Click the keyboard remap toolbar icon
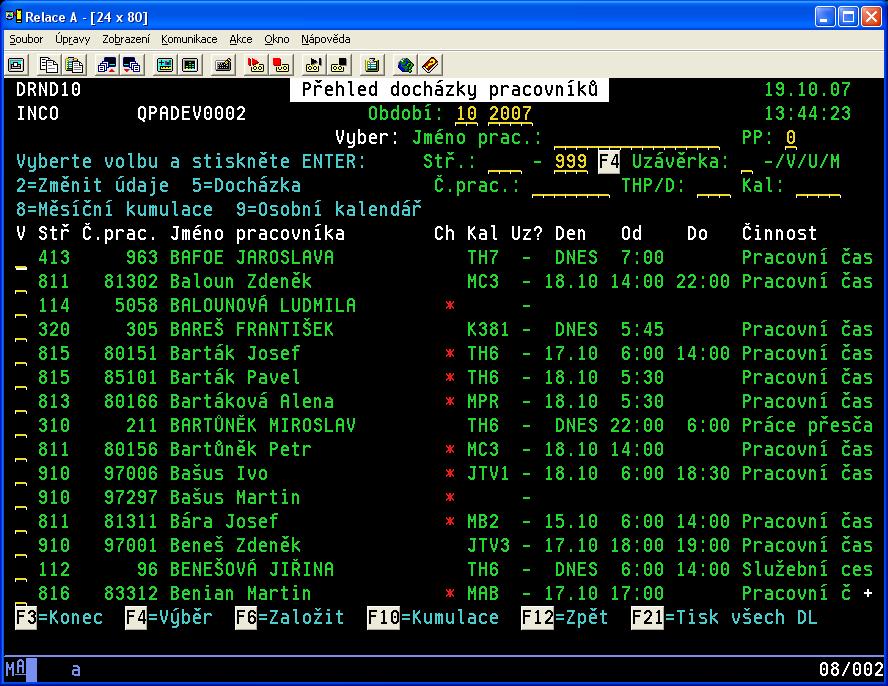The height and width of the screenshot is (686, 888). (x=223, y=65)
